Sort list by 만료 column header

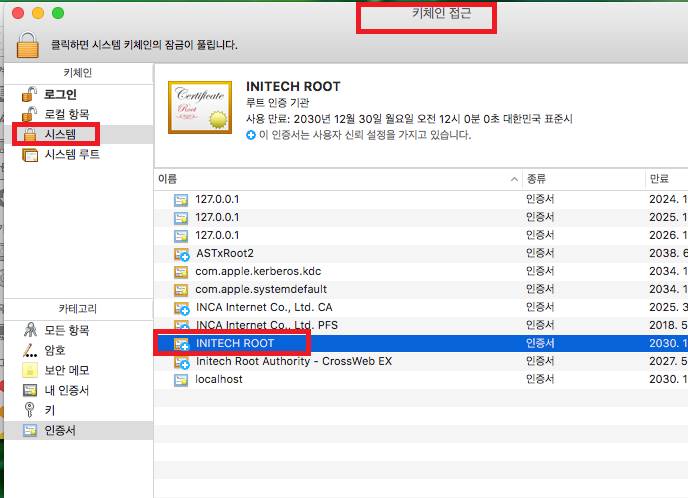click(665, 178)
